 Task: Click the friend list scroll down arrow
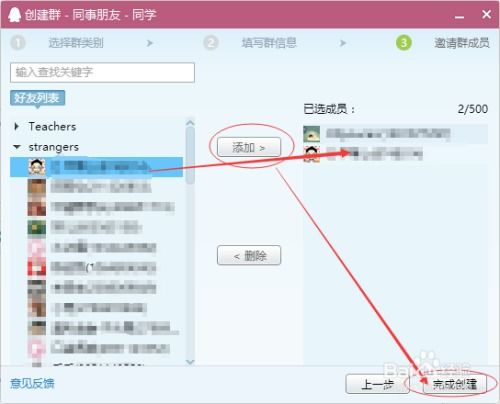pyautogui.click(x=190, y=362)
